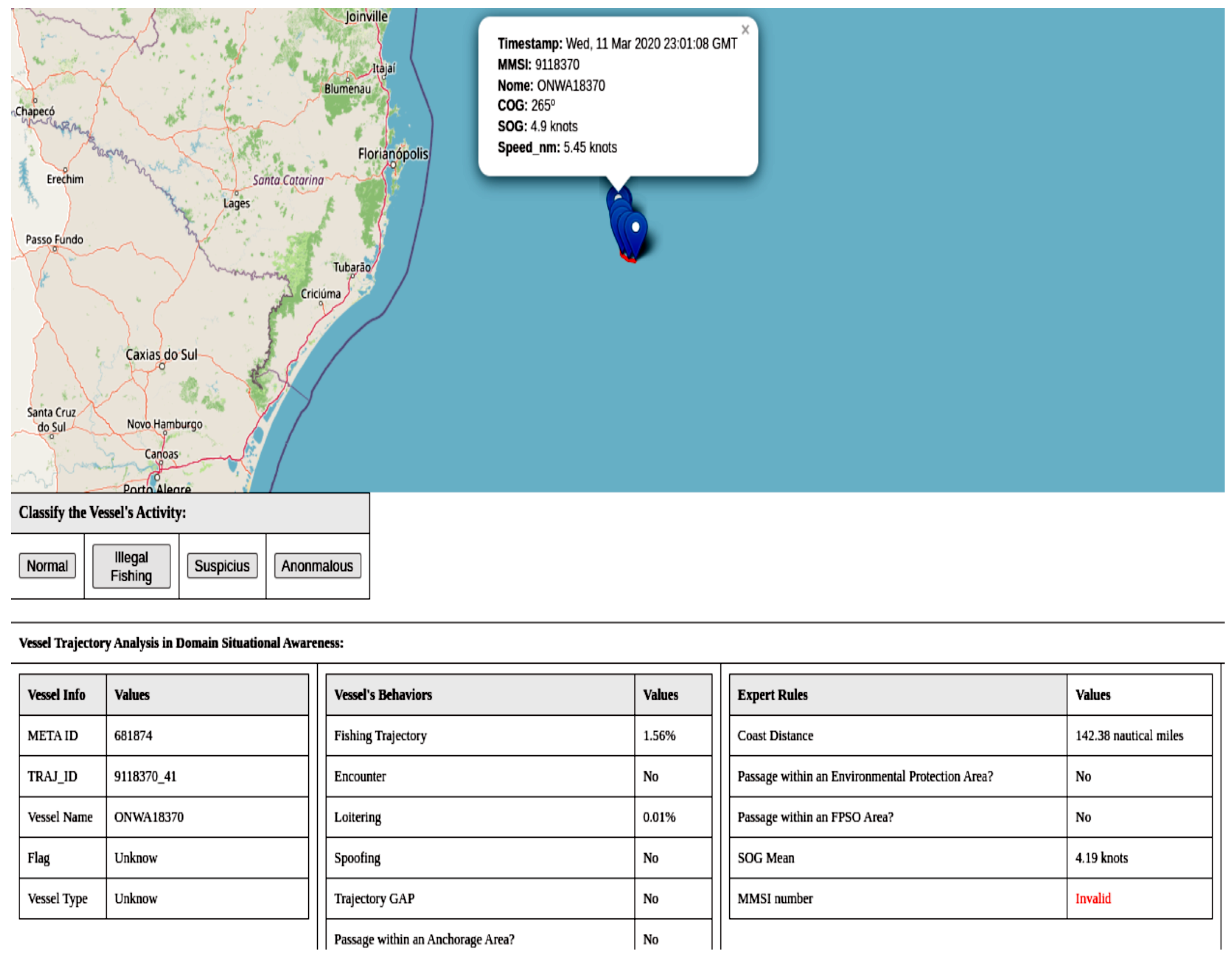Click the Timestamp line in popup
Image resolution: width=1232 pixels, height=959 pixels.
click(617, 44)
